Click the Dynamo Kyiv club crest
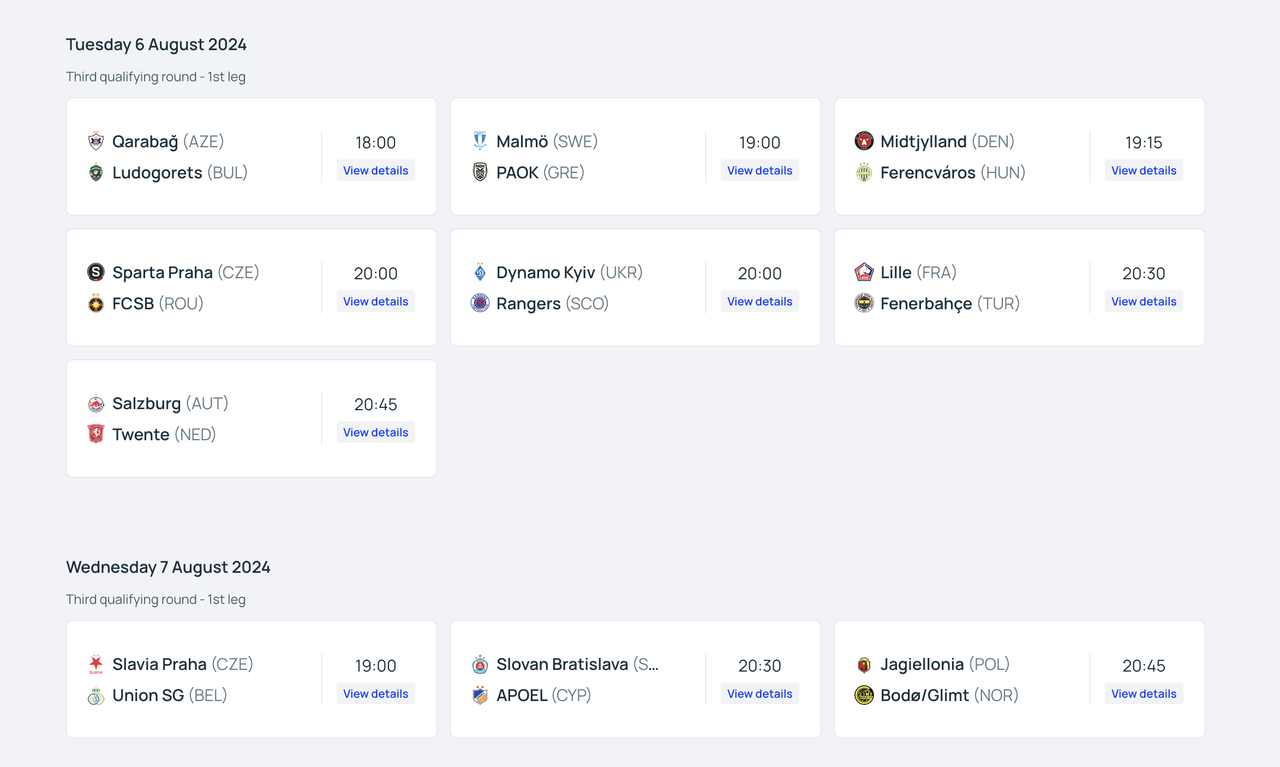1280x767 pixels. pos(480,272)
